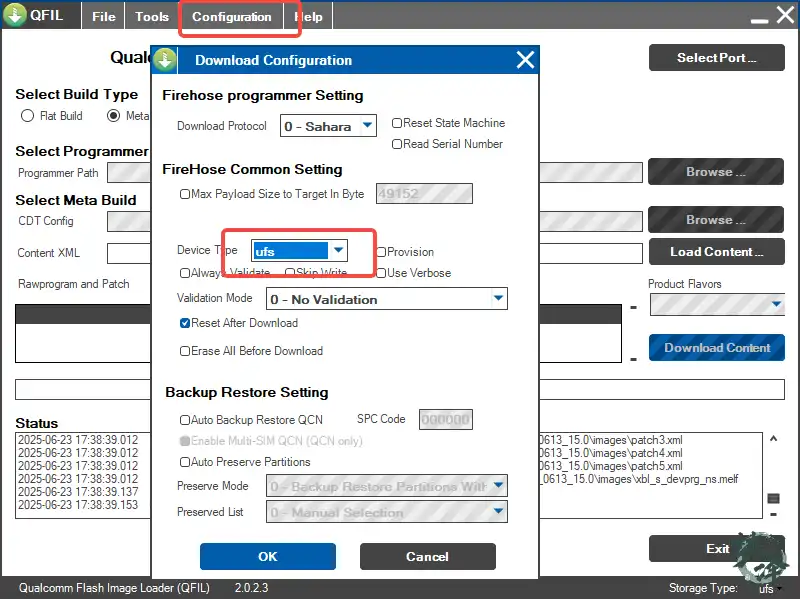Screen dimensions: 800x599
Task: Expand the Preserved List dropdown
Action: coord(498,511)
